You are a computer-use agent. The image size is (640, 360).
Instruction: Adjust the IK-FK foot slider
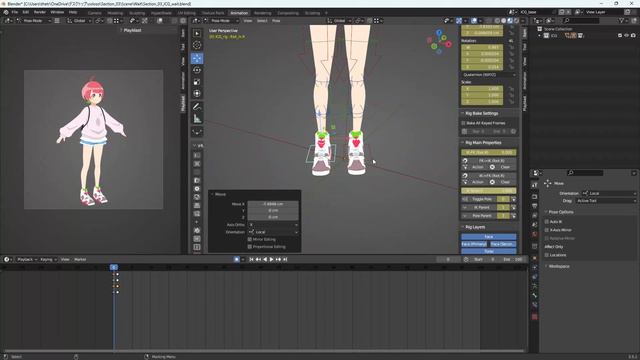pyautogui.click(x=489, y=153)
